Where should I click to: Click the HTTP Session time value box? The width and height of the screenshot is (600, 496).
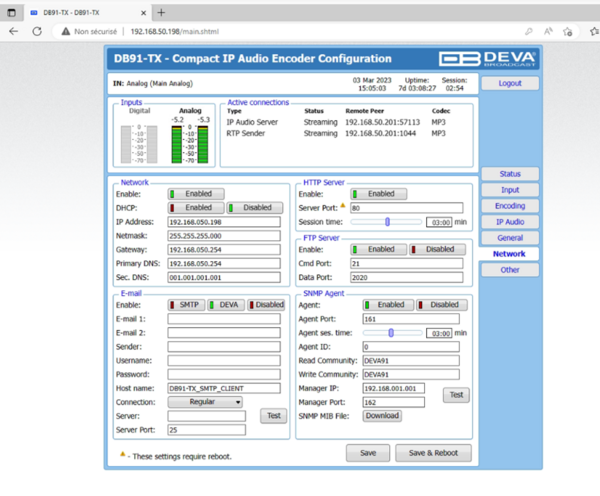[439, 222]
